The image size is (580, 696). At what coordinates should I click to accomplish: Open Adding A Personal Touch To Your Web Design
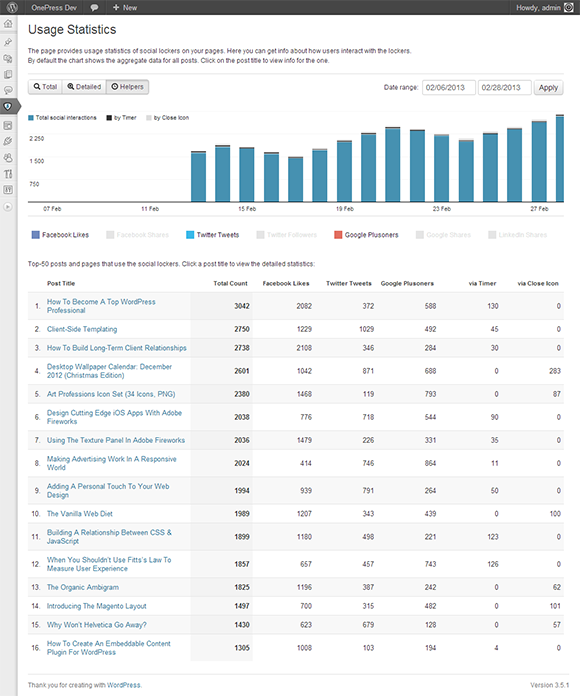click(x=108, y=490)
